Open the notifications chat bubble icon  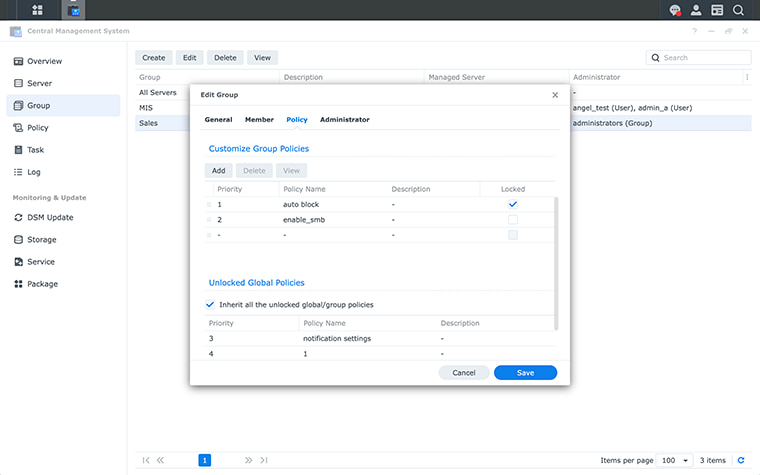676,10
